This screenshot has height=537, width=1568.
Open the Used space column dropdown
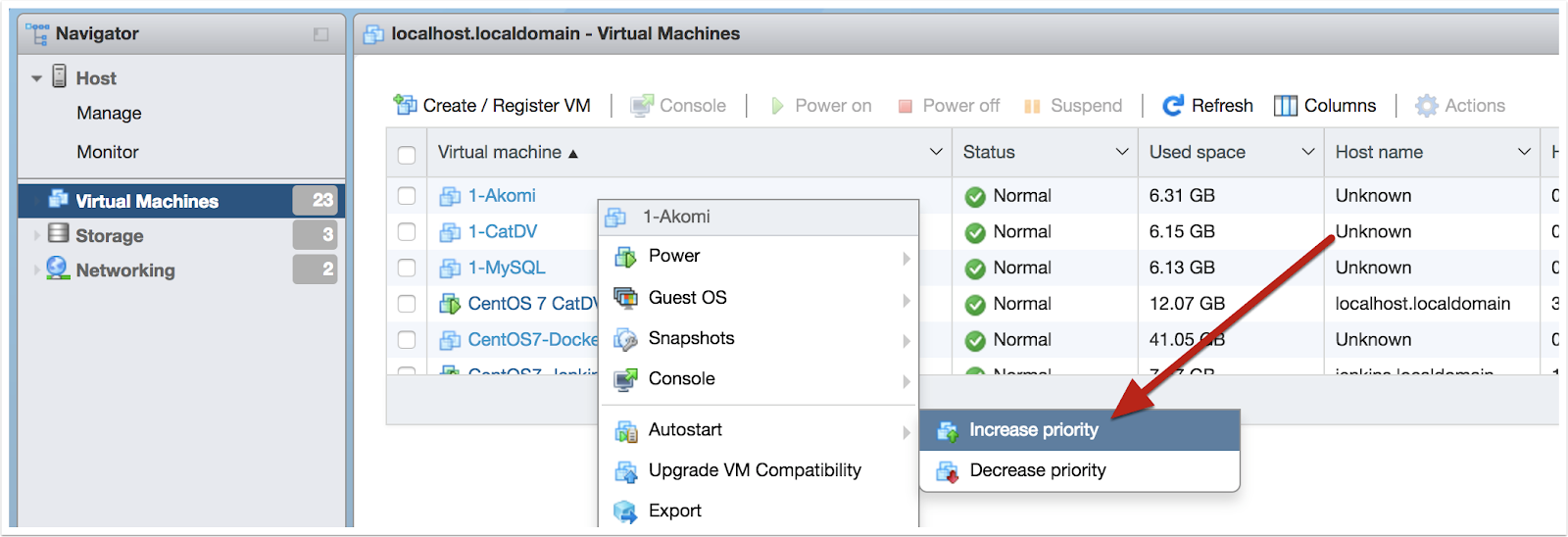click(1307, 152)
